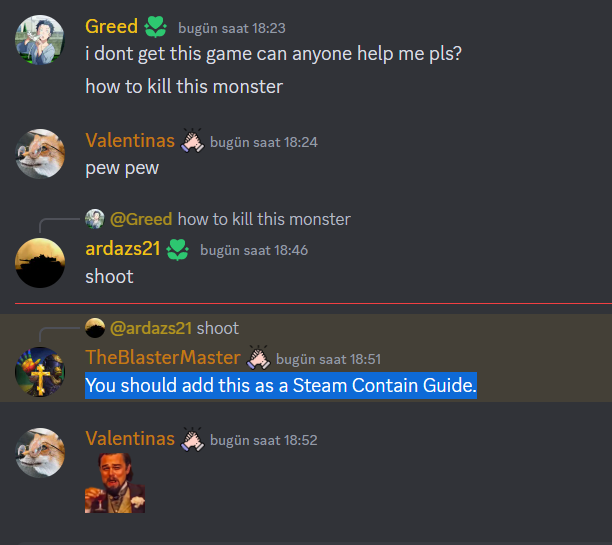Click the green heart badge beside ardazs21

coord(178,249)
